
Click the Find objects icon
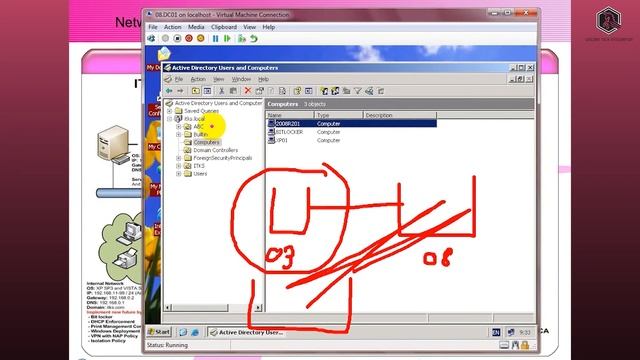(x=369, y=91)
